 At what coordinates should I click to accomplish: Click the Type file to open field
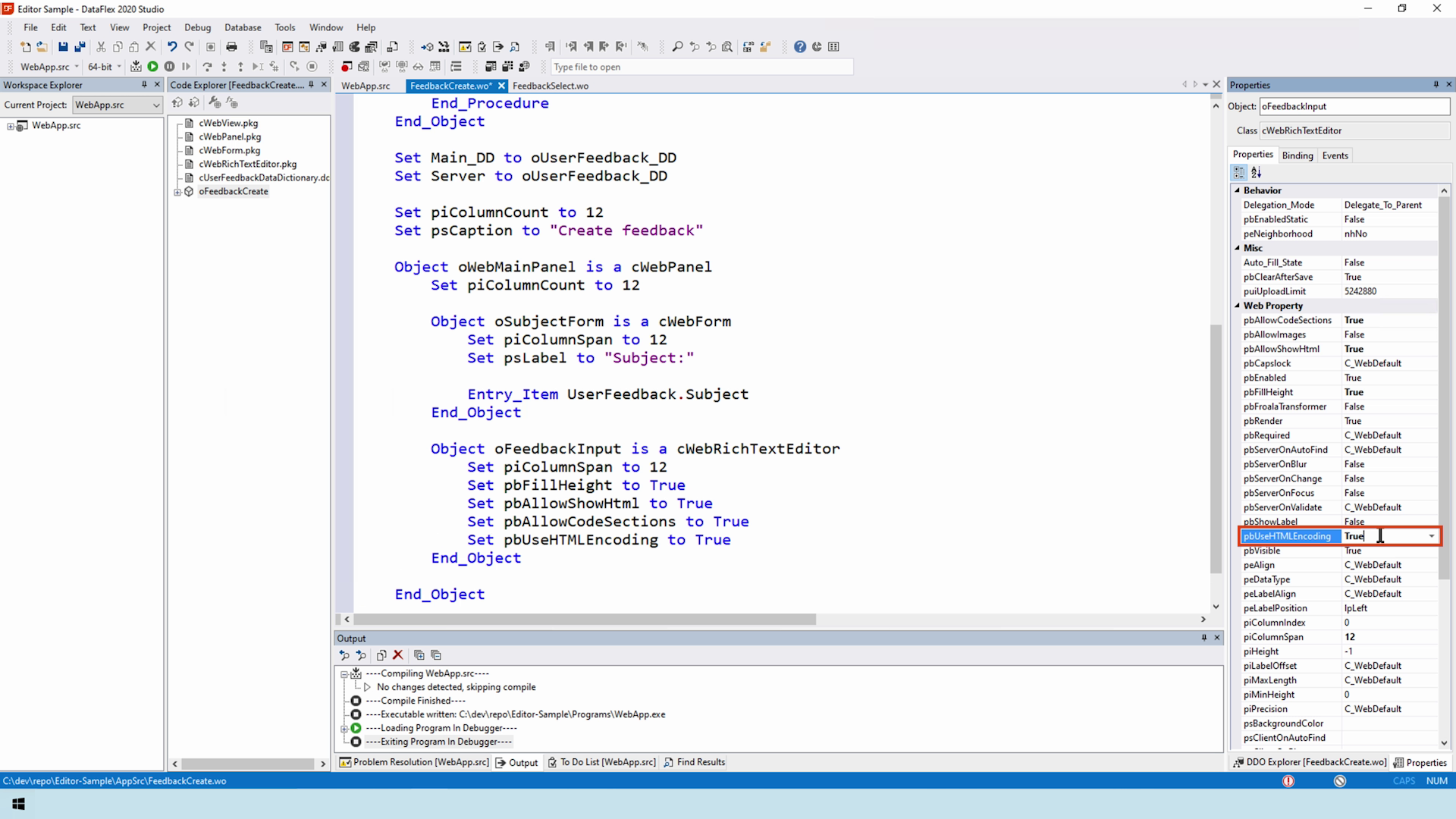point(701,67)
